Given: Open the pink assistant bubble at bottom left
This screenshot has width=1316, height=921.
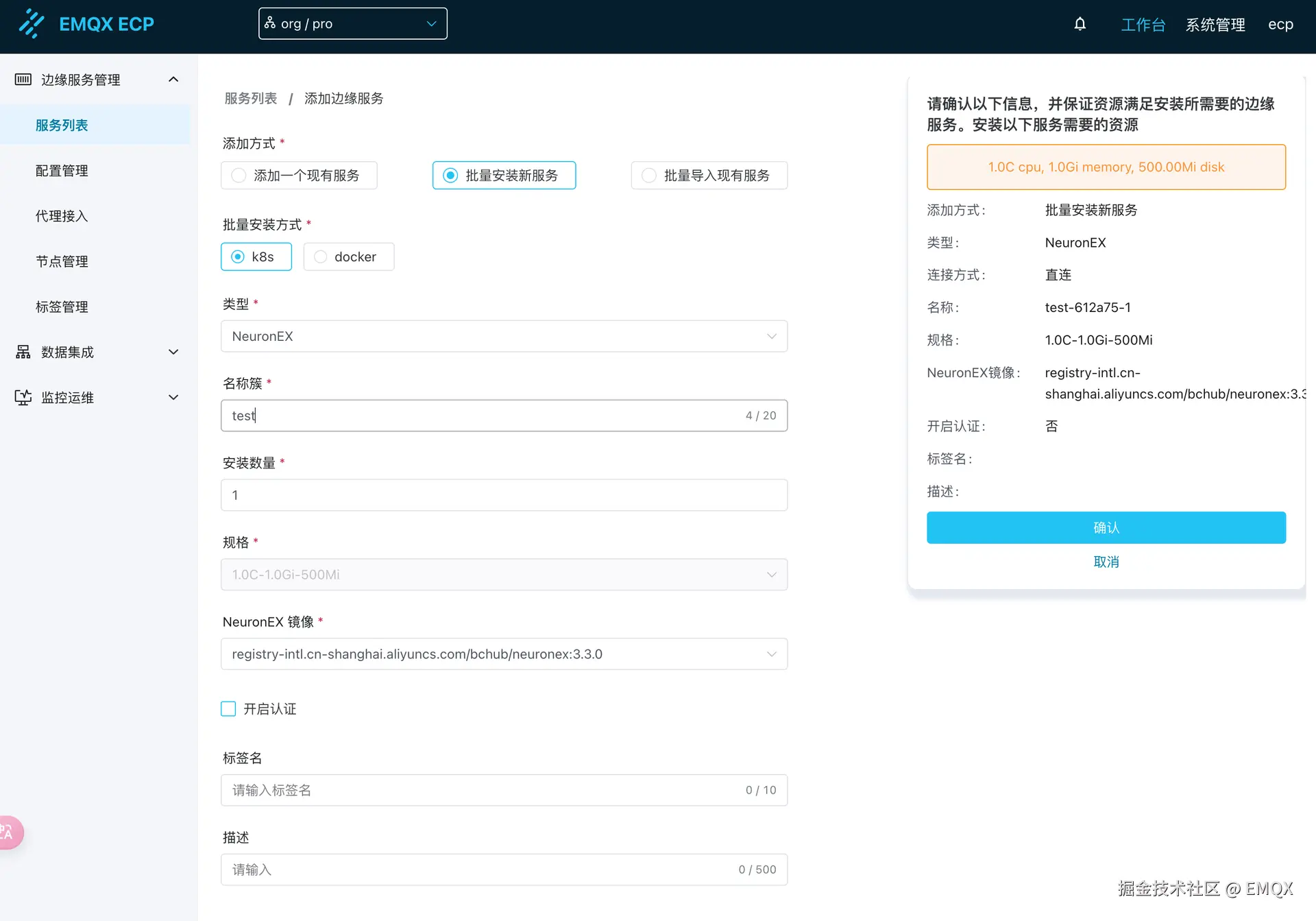Looking at the screenshot, I should [8, 832].
